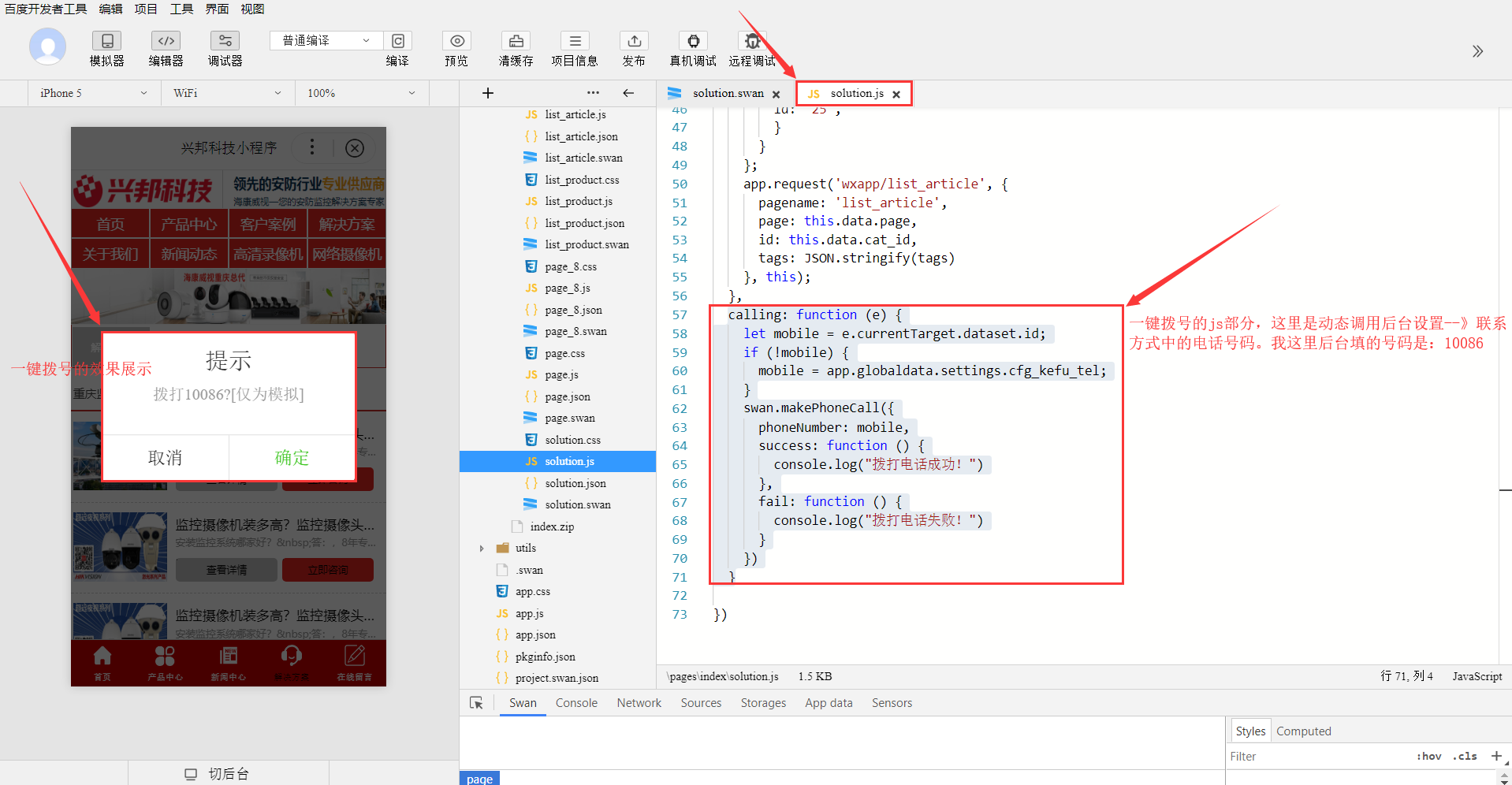Click the 发布 publish icon

(634, 41)
